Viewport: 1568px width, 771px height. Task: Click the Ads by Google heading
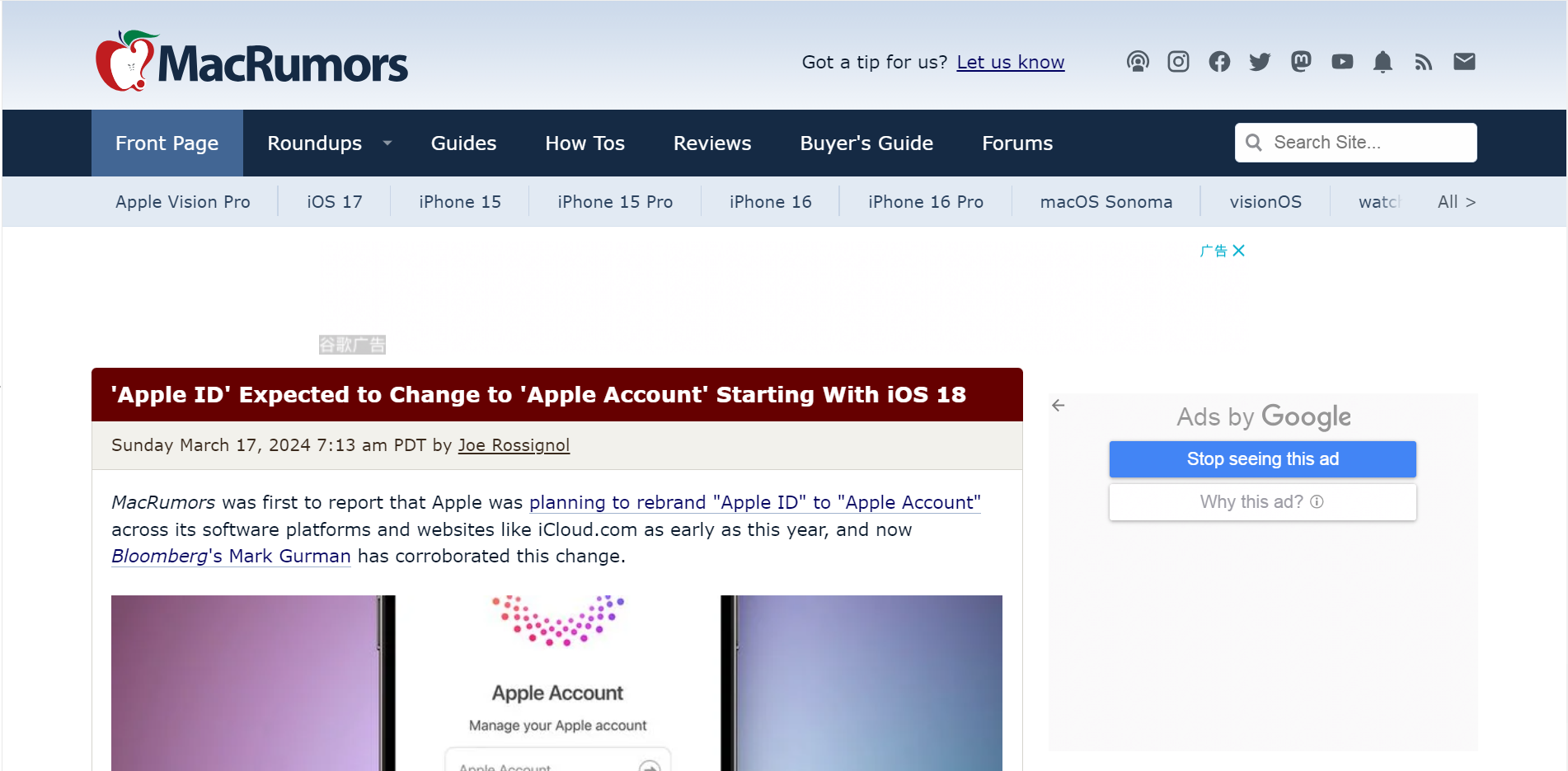[1263, 417]
